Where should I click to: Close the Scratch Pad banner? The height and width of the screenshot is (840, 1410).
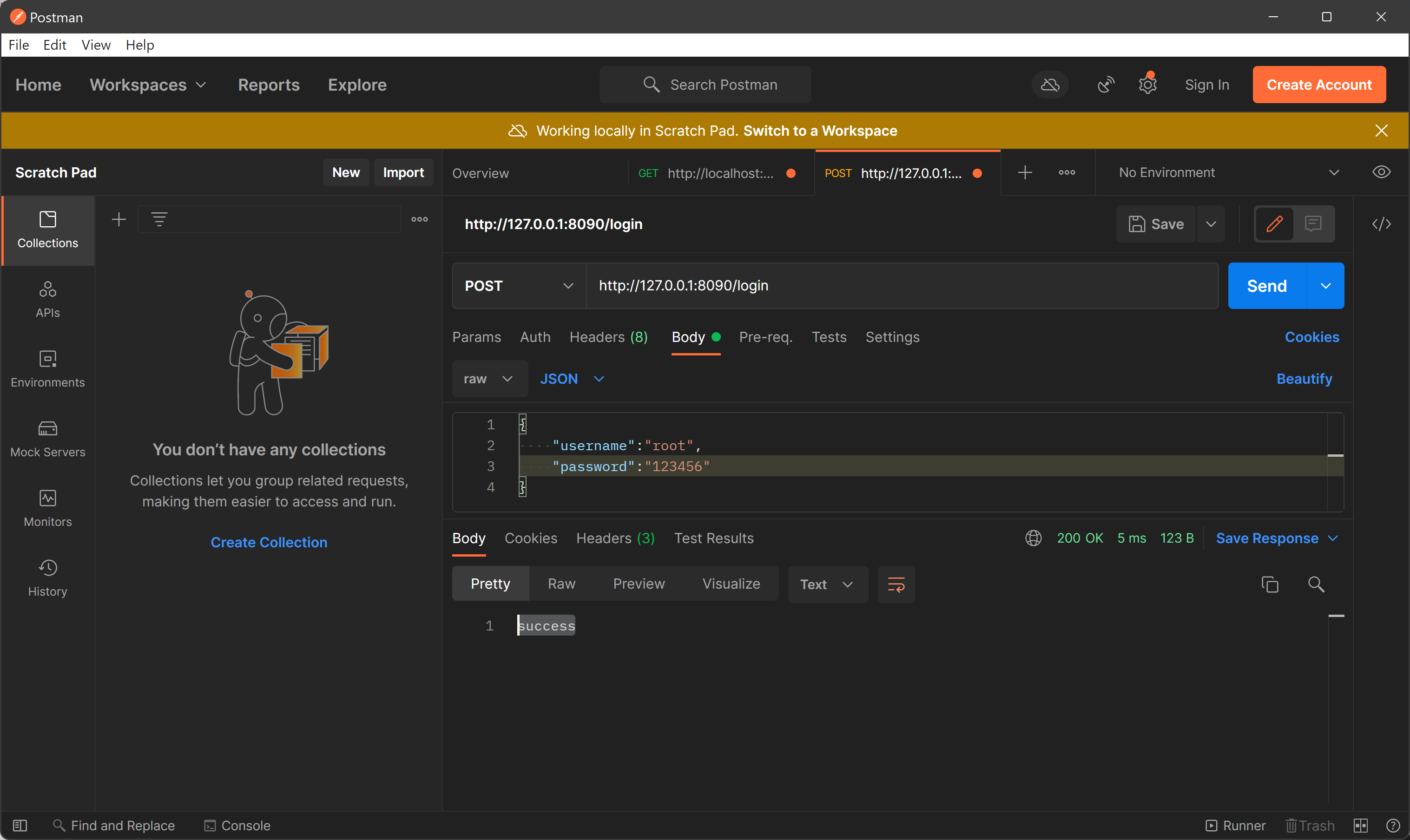(x=1382, y=131)
